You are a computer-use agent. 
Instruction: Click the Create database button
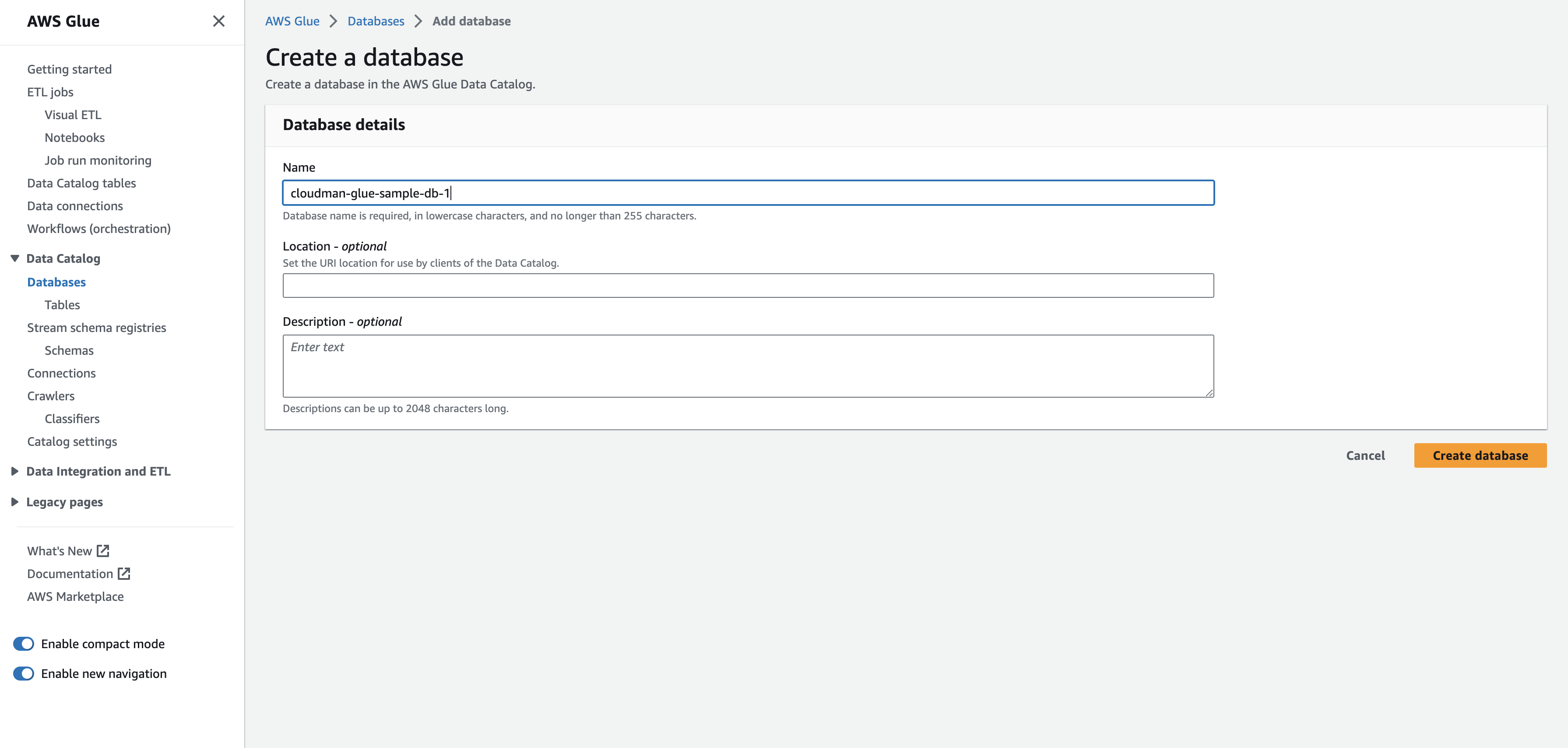coord(1480,455)
